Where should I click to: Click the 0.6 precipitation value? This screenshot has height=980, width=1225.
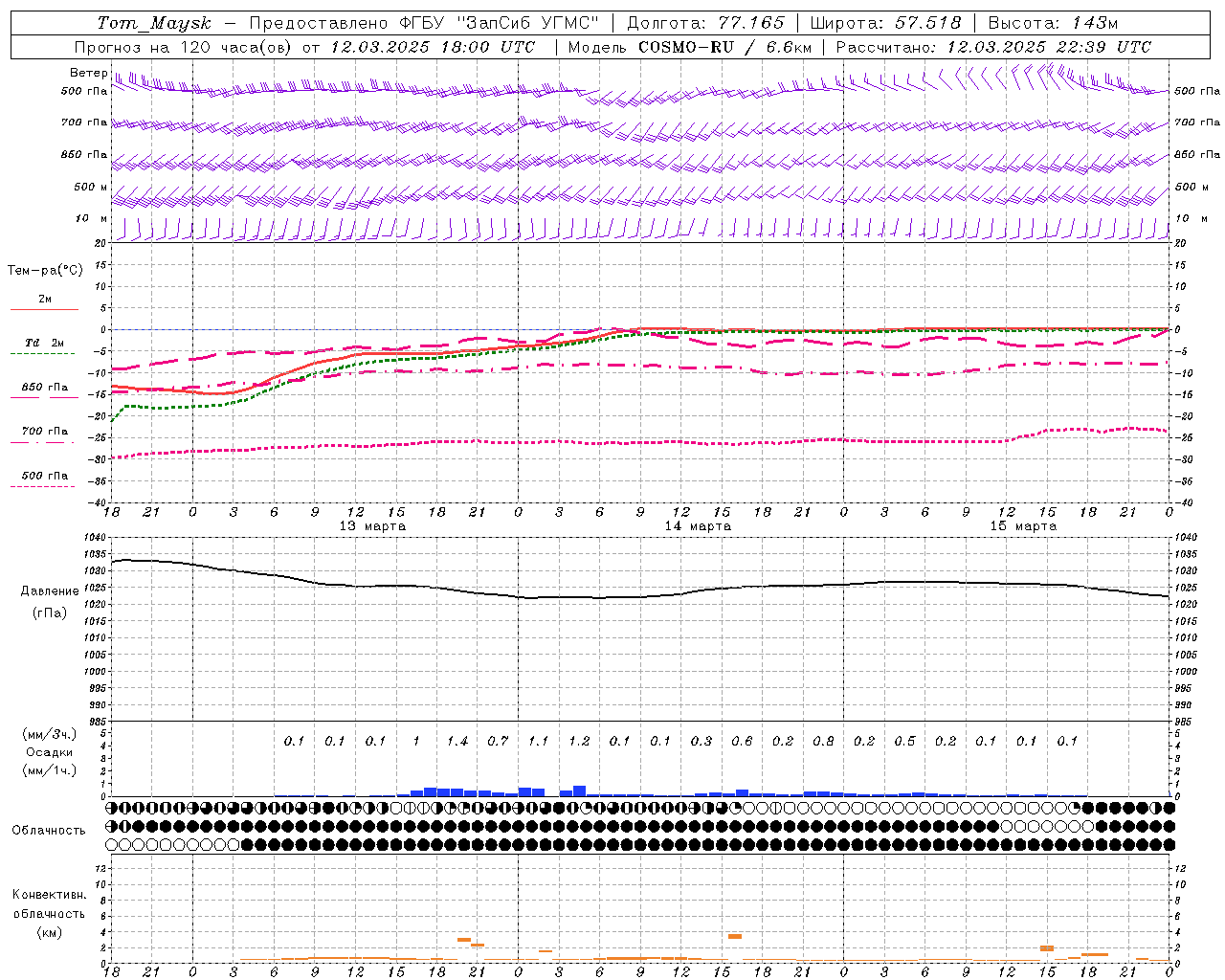pos(742,741)
